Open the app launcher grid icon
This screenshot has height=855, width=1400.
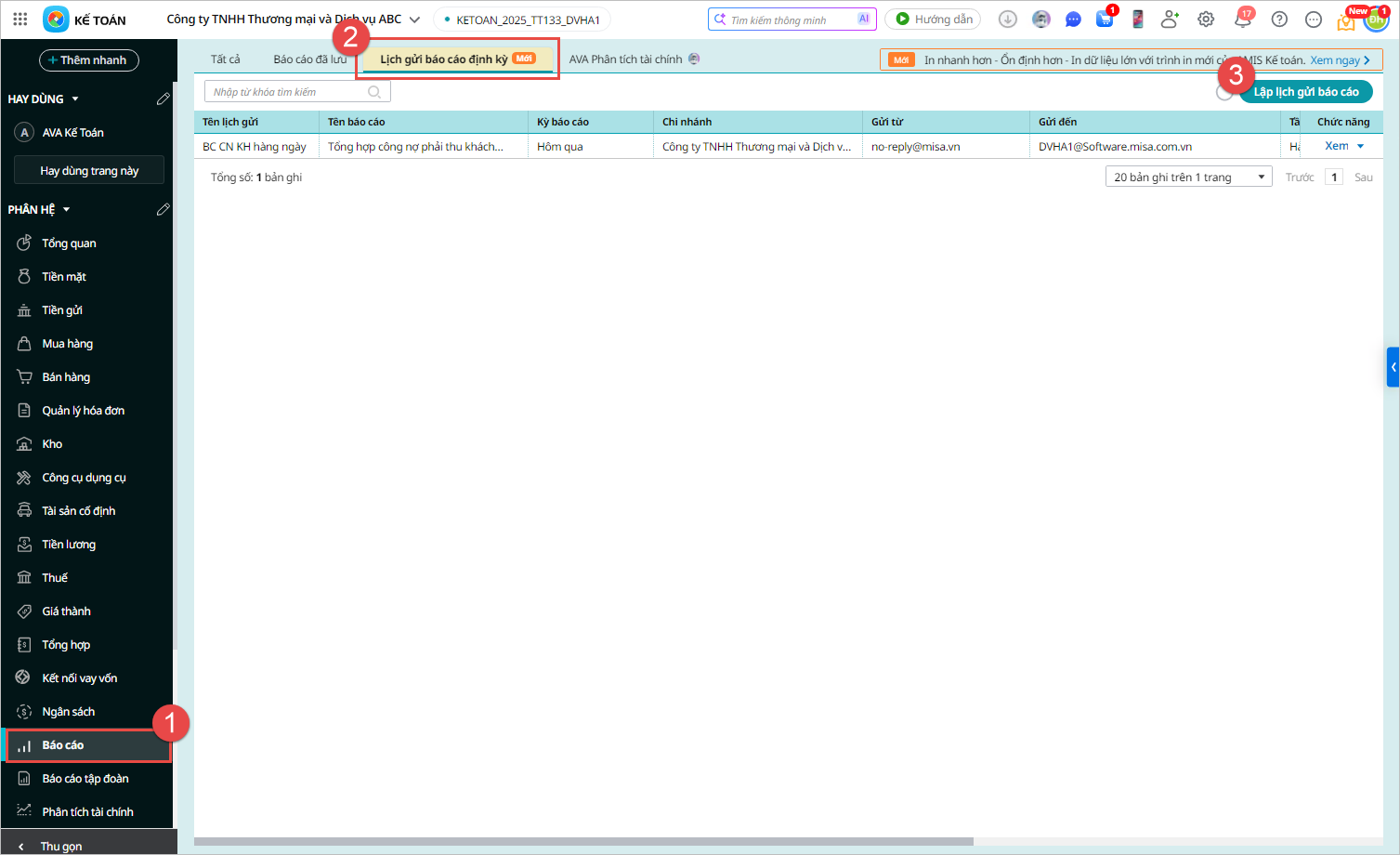click(20, 19)
